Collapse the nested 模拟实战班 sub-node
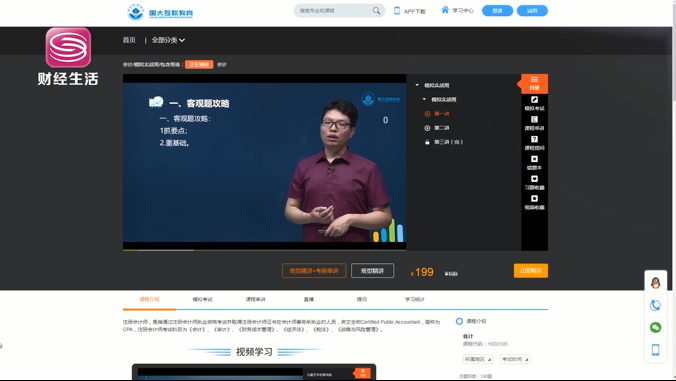The height and width of the screenshot is (381, 676). click(424, 99)
